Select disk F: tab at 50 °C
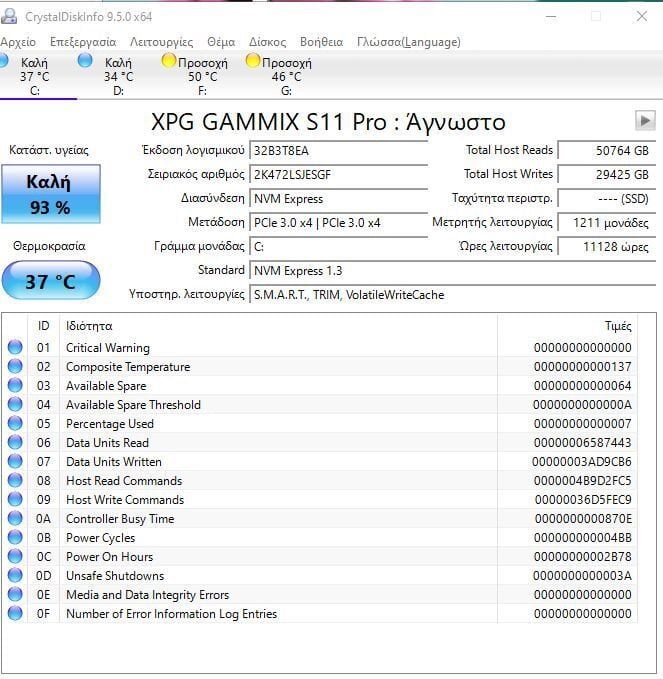Image resolution: width=663 pixels, height=679 pixels. pos(202,77)
